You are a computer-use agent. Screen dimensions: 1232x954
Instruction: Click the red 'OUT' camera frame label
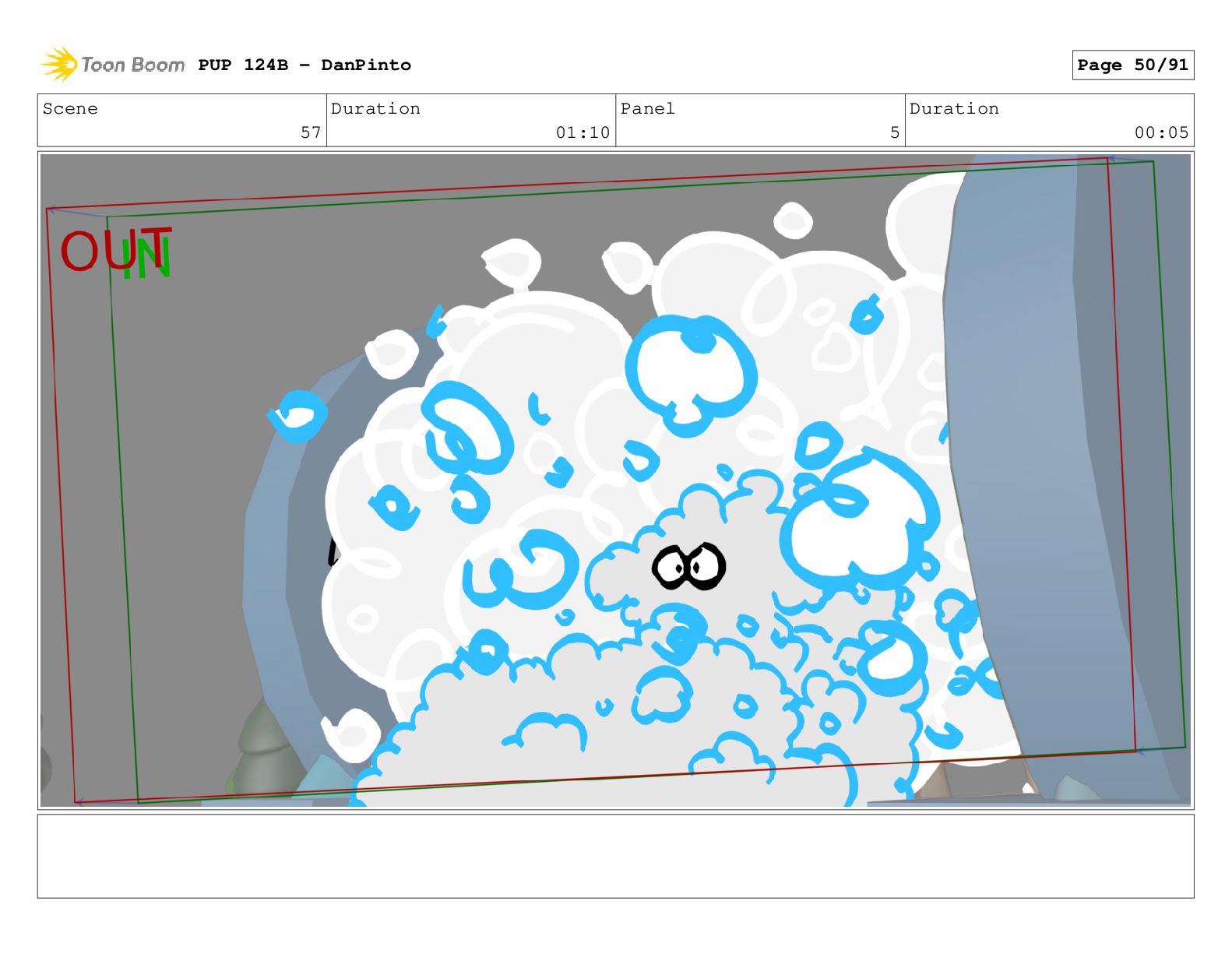tap(114, 249)
